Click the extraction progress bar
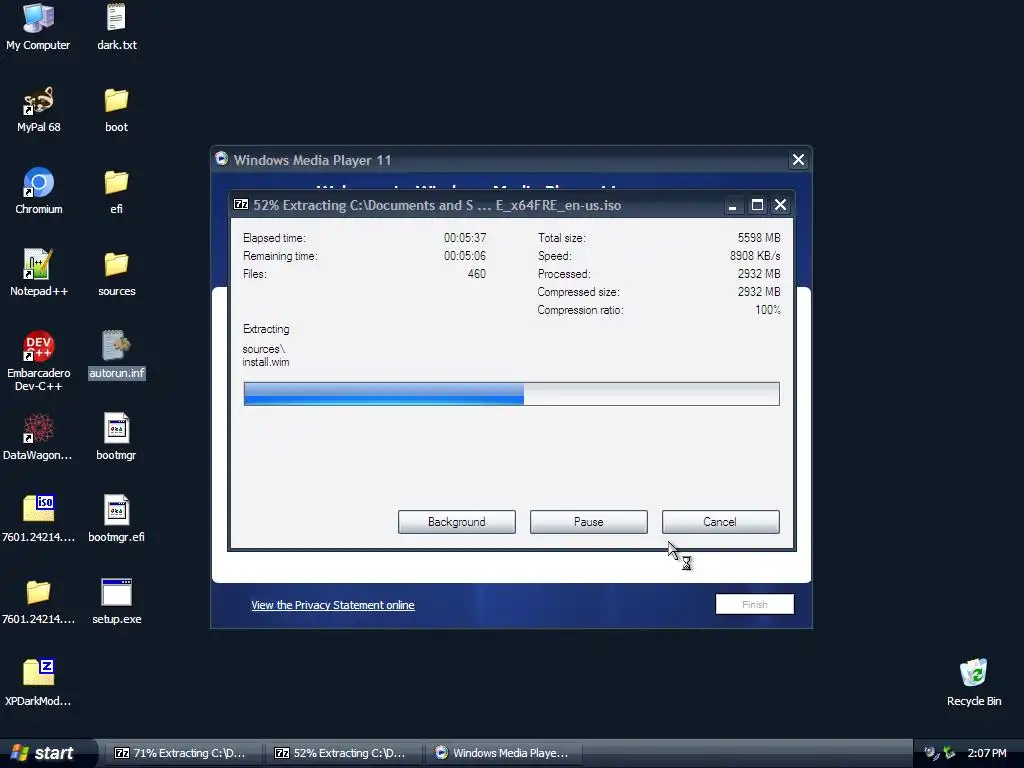Viewport: 1024px width, 768px height. point(511,394)
